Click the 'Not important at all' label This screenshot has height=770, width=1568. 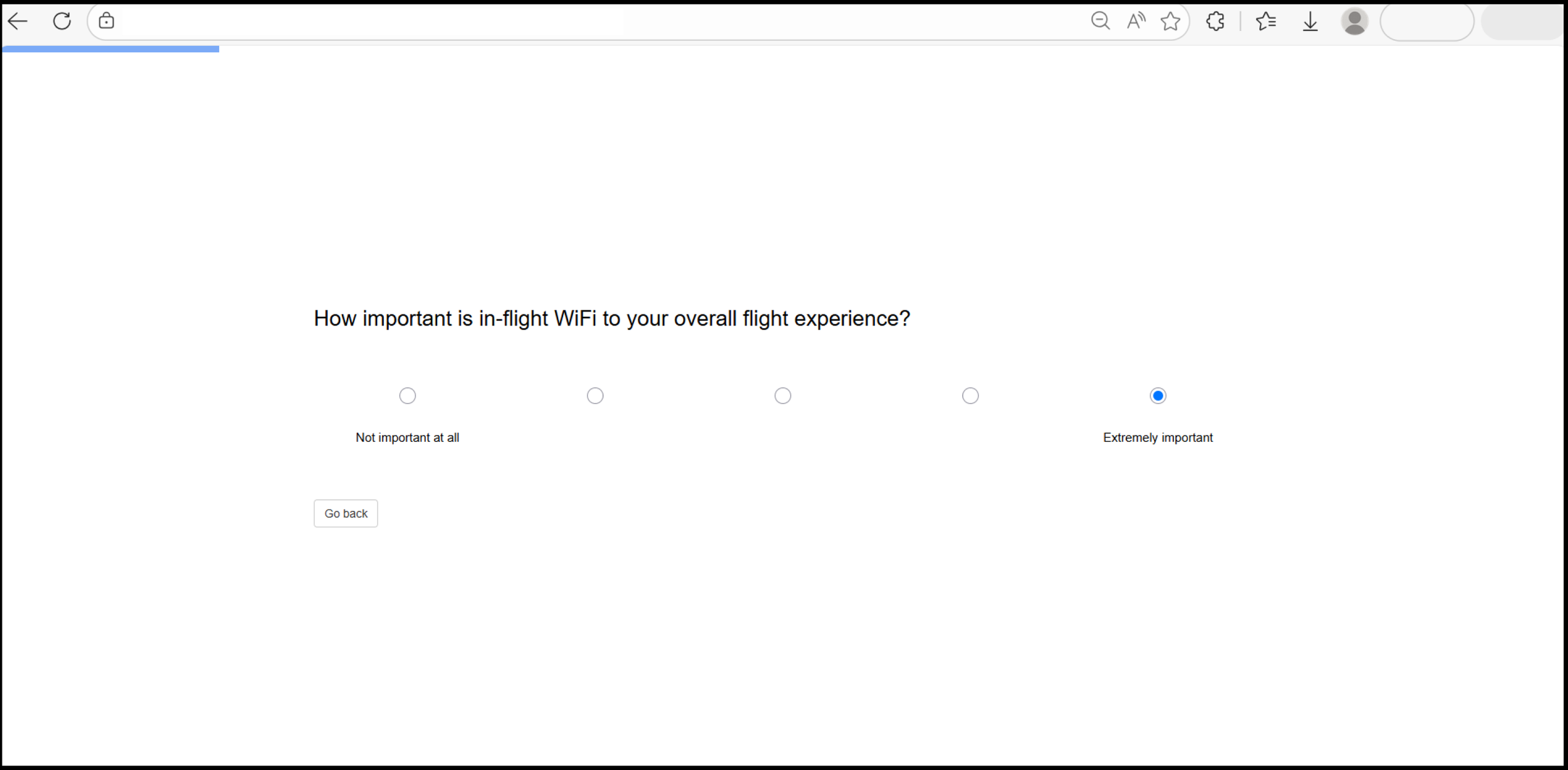pos(407,437)
